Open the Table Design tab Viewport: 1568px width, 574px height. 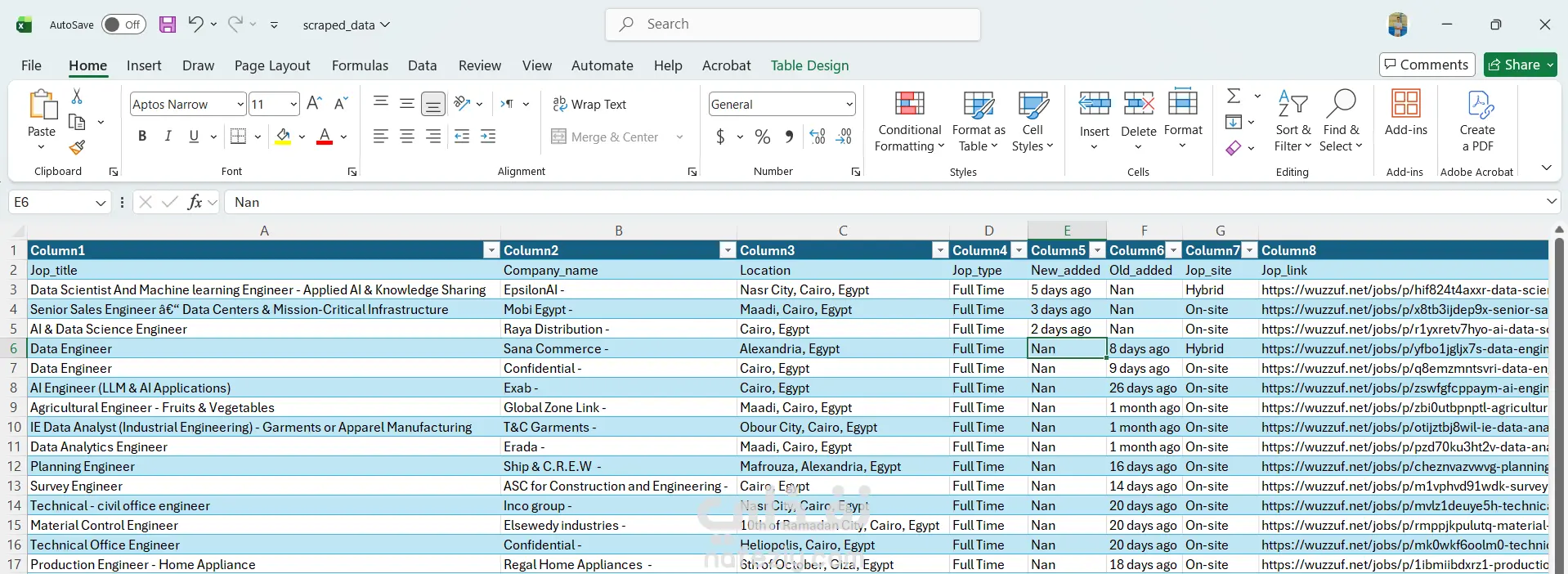[809, 65]
